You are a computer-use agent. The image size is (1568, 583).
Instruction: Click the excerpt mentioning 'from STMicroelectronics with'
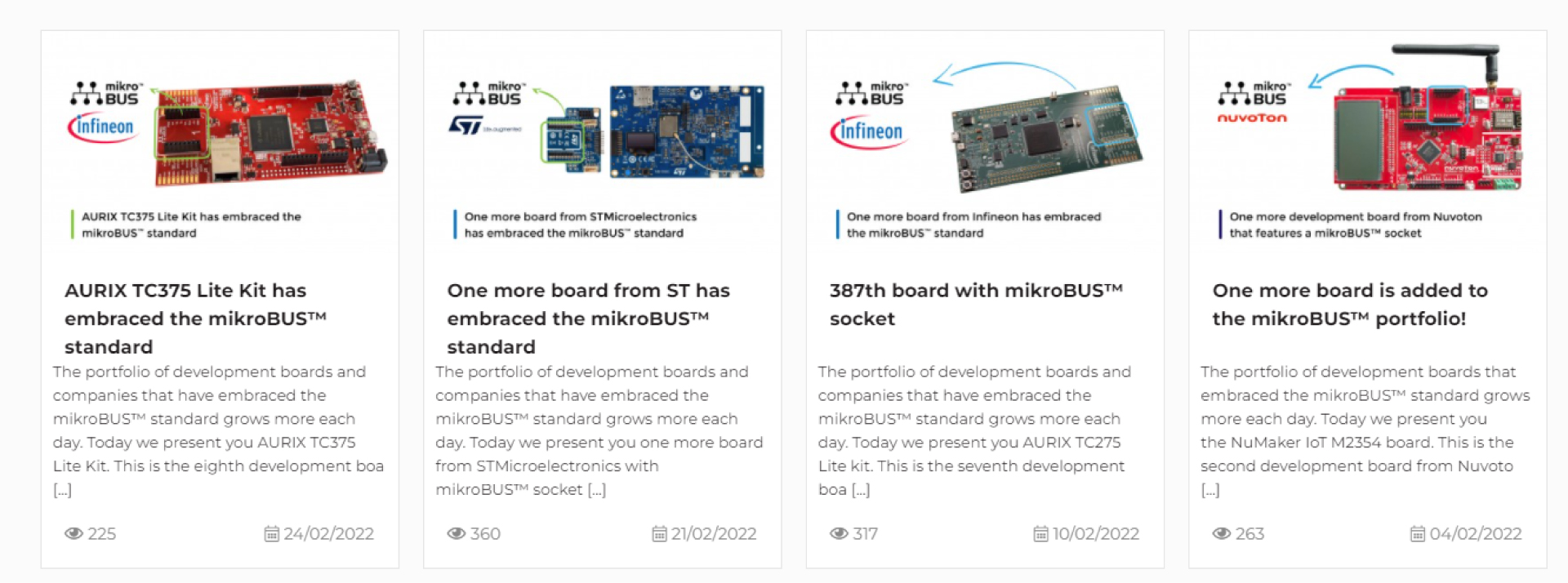pyautogui.click(x=599, y=430)
